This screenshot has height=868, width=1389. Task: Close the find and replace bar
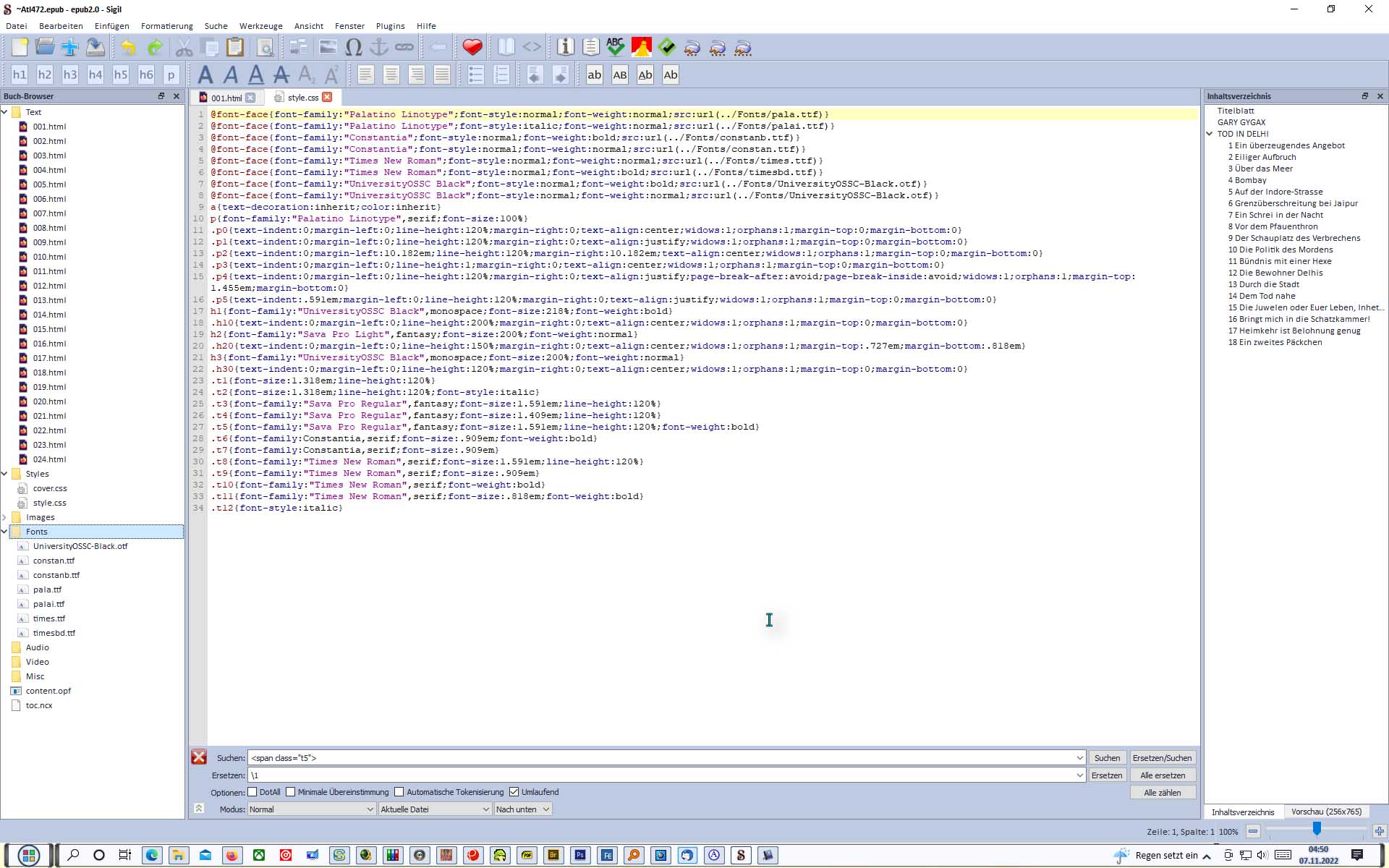[x=199, y=757]
